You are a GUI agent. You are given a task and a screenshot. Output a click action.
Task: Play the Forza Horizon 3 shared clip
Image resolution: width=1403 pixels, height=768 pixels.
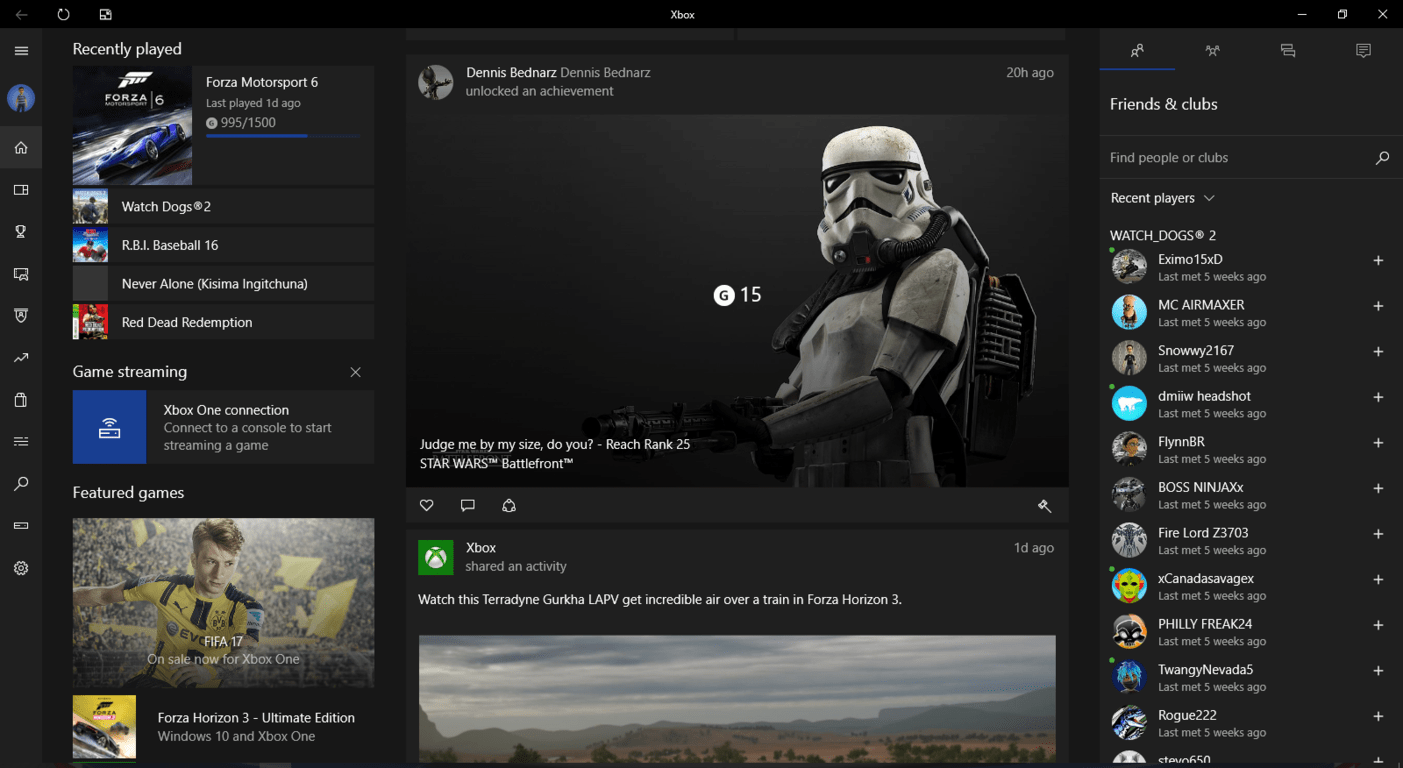pos(737,699)
